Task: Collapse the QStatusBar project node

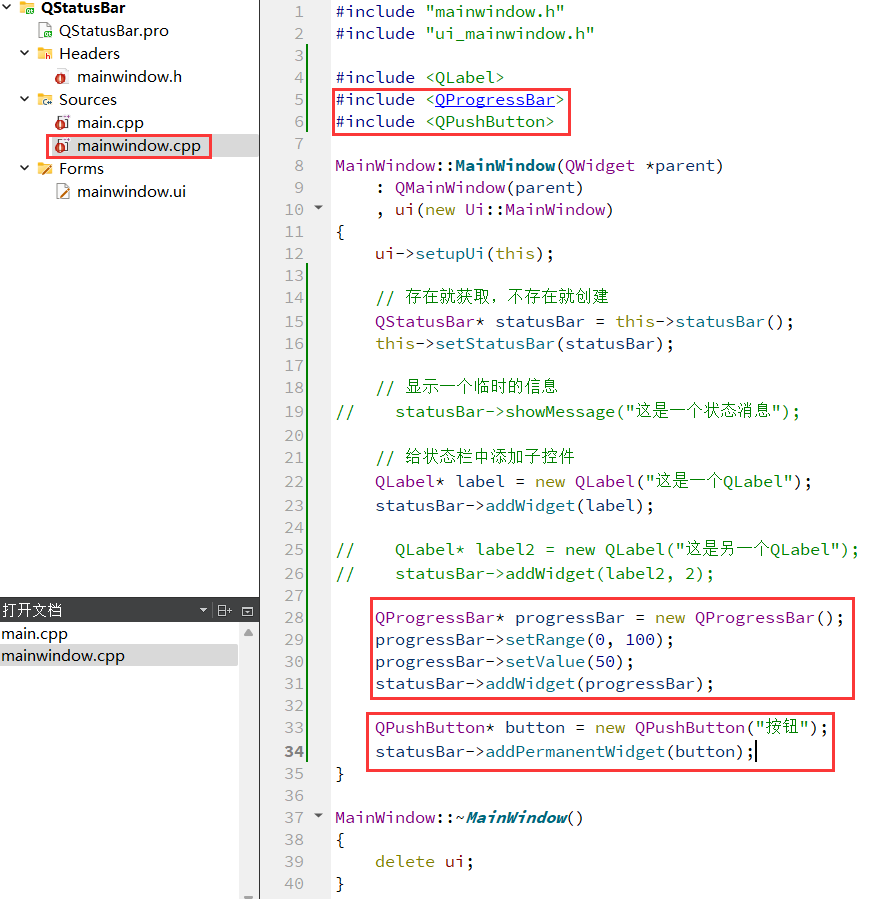Action: coord(7,7)
